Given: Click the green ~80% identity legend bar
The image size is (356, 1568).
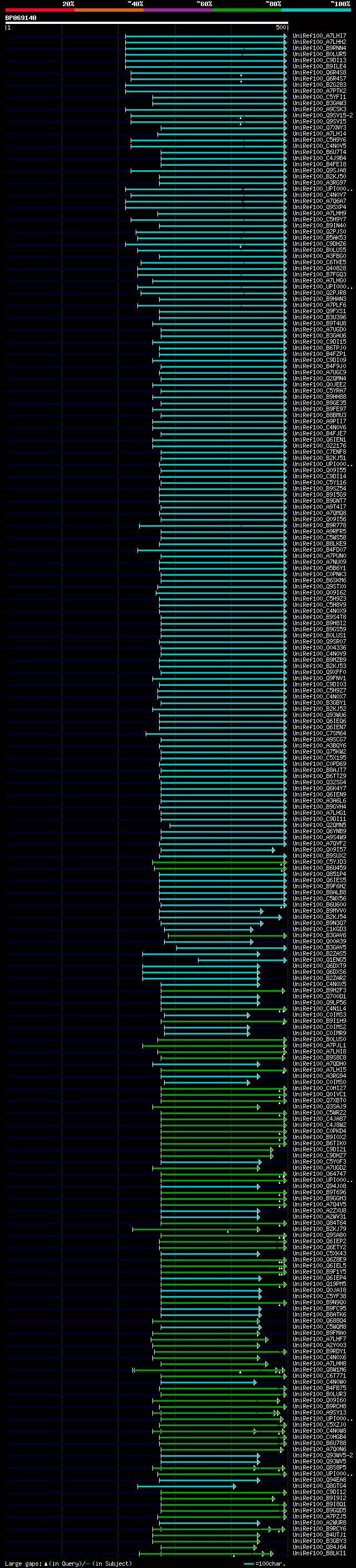Looking at the screenshot, I should tap(247, 10).
